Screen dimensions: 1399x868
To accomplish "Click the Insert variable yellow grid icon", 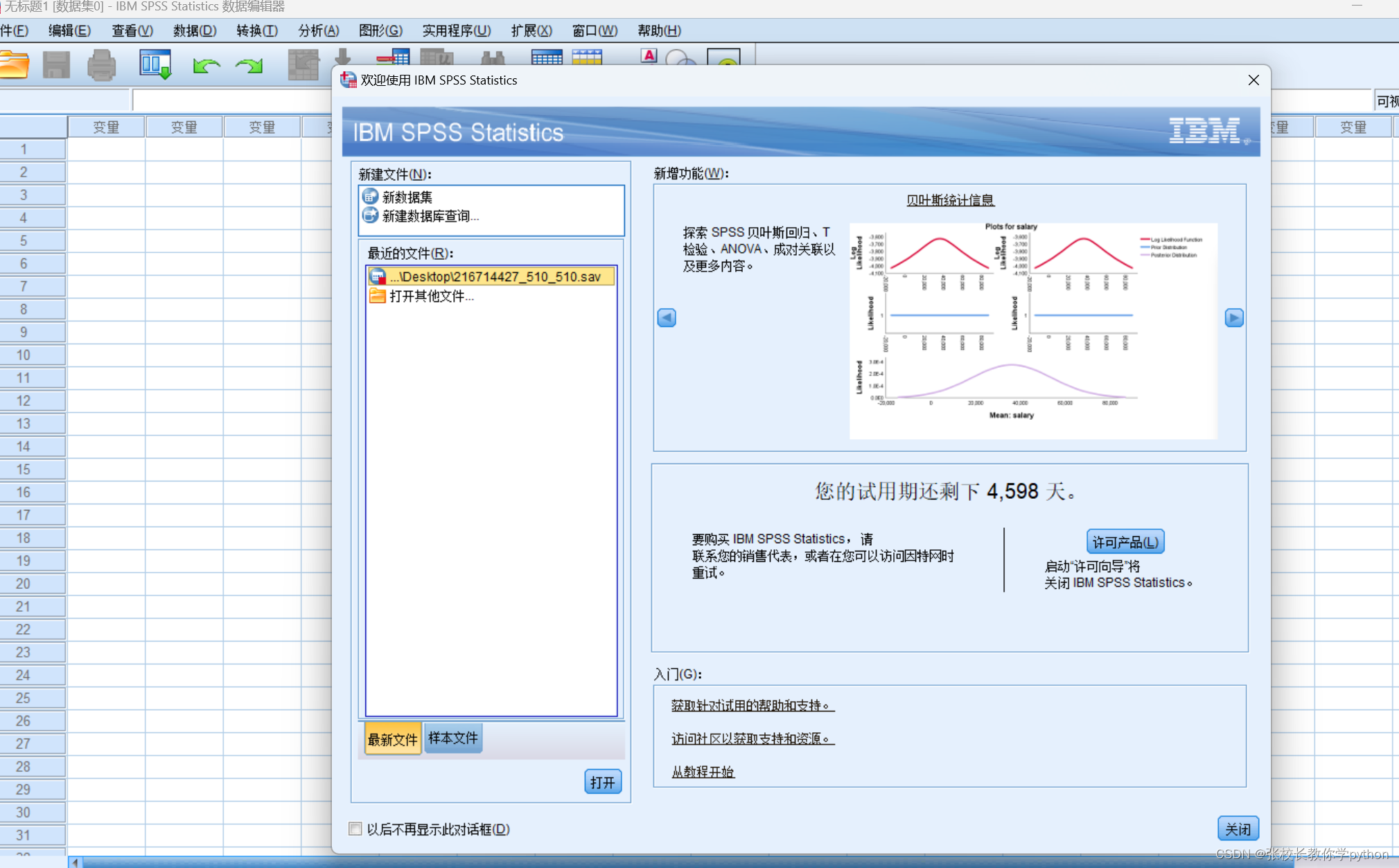I will point(587,57).
